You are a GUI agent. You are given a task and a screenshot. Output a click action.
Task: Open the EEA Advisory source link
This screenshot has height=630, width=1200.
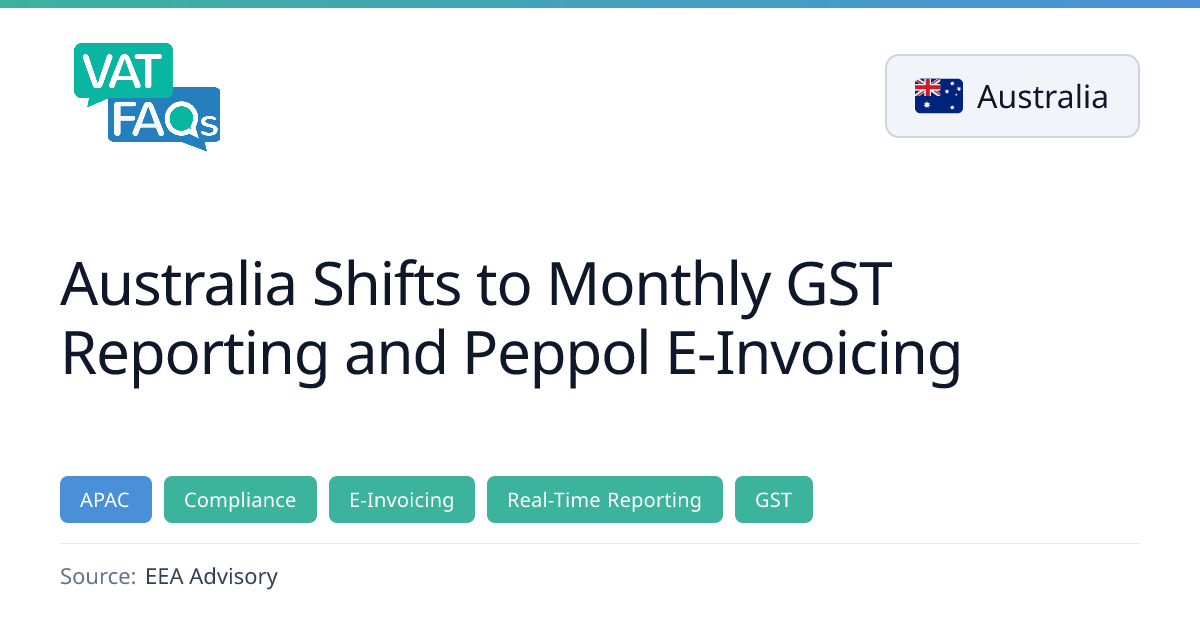coord(211,576)
